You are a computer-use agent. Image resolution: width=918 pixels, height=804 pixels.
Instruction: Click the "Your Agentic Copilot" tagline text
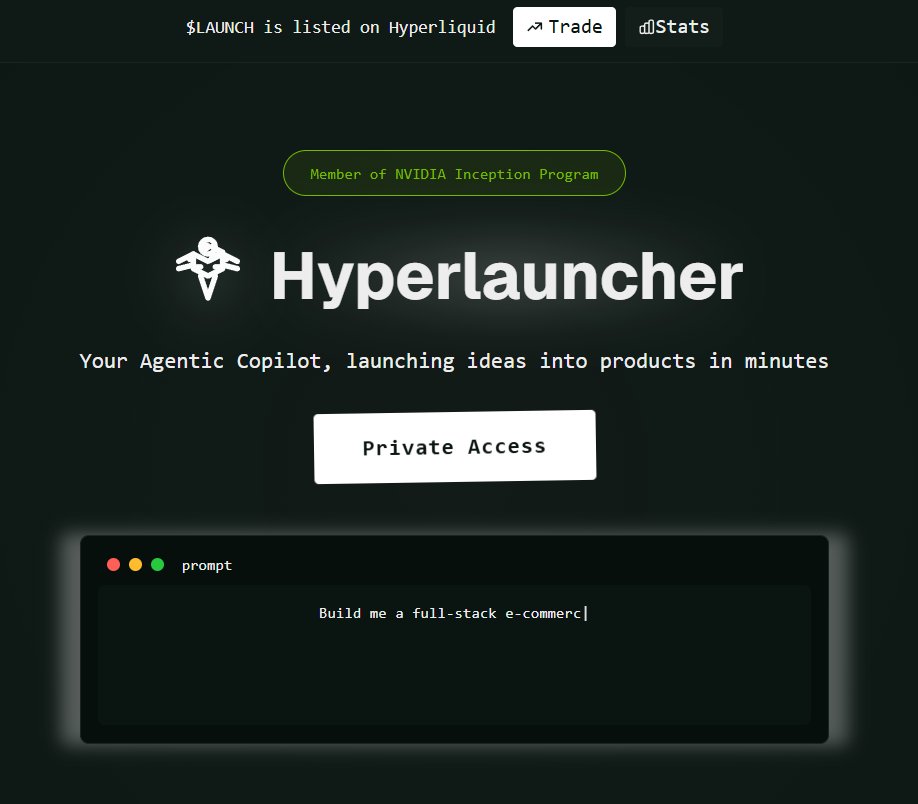(x=454, y=361)
